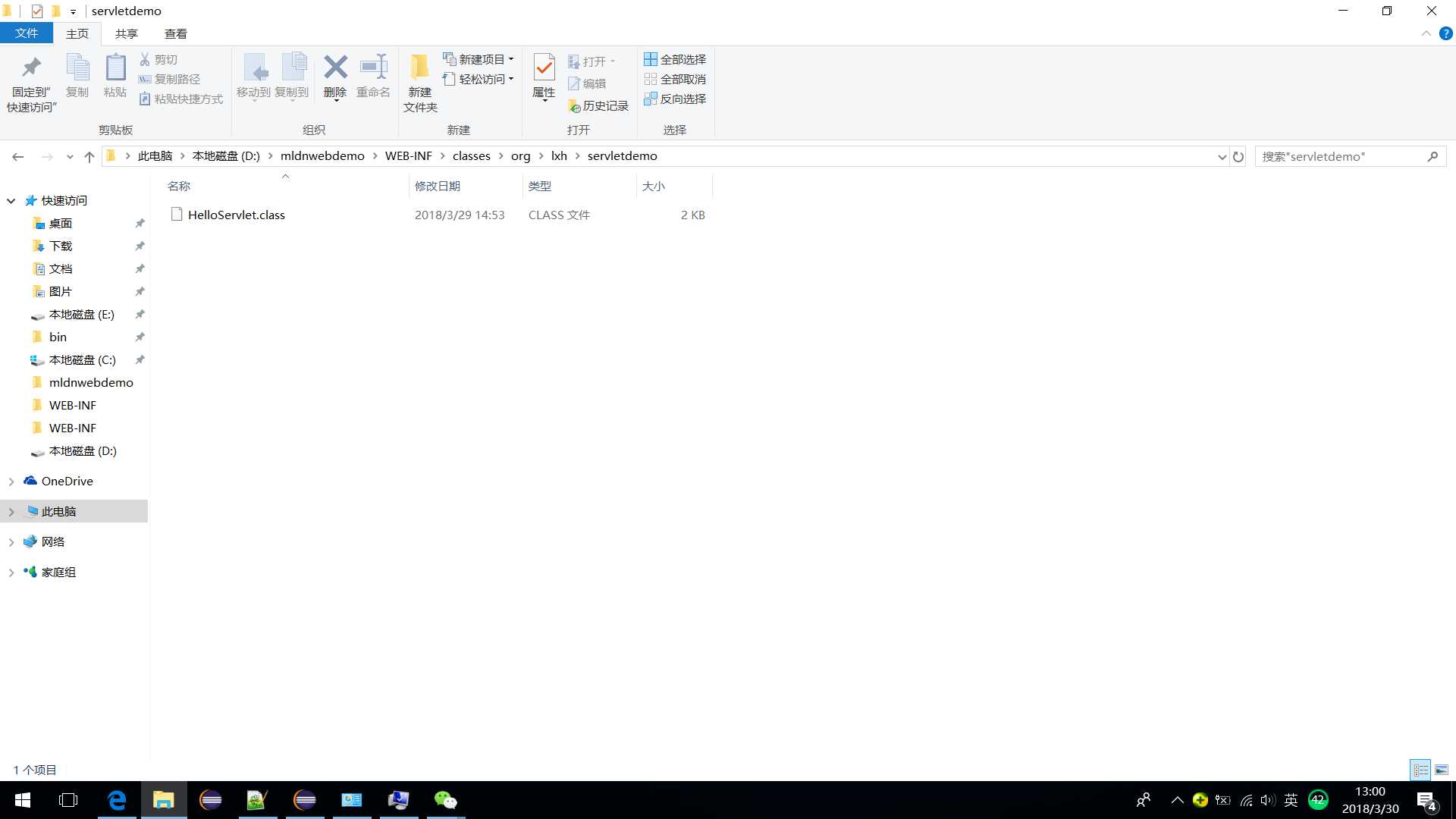The image size is (1456, 819).
Task: Open Downloads in Quick access
Action: [61, 246]
